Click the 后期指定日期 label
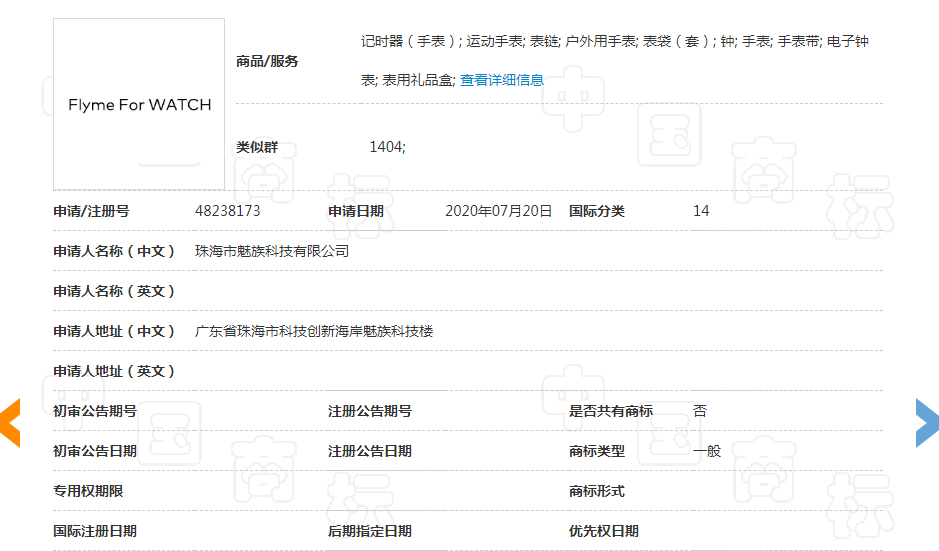This screenshot has height=551, width=939. 369,532
